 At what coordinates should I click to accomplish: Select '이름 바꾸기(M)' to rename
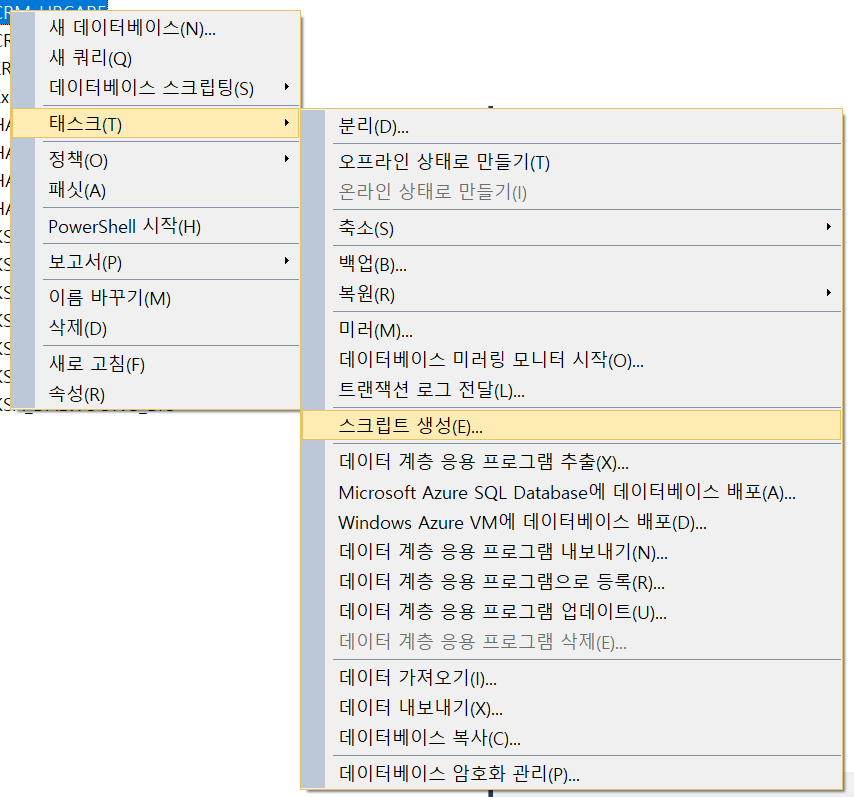[110, 298]
